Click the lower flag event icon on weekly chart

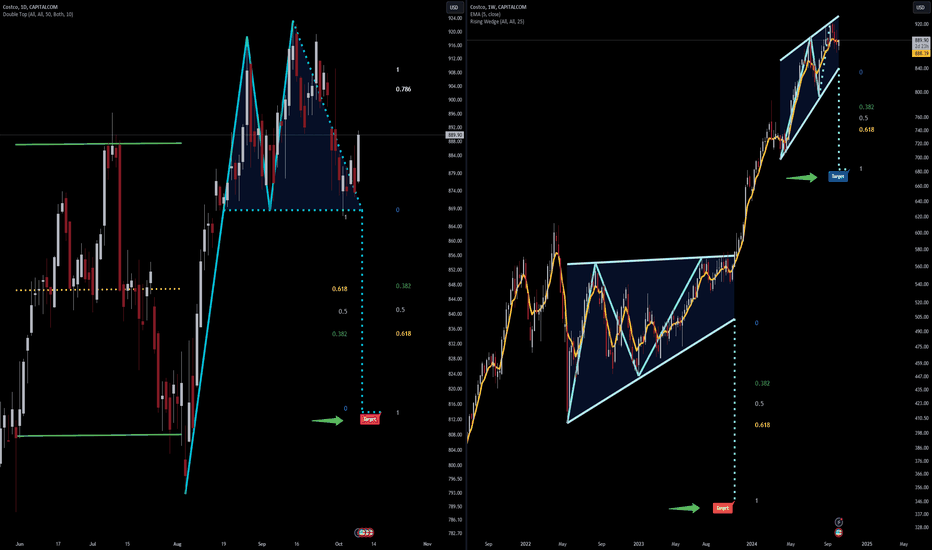click(x=839, y=532)
